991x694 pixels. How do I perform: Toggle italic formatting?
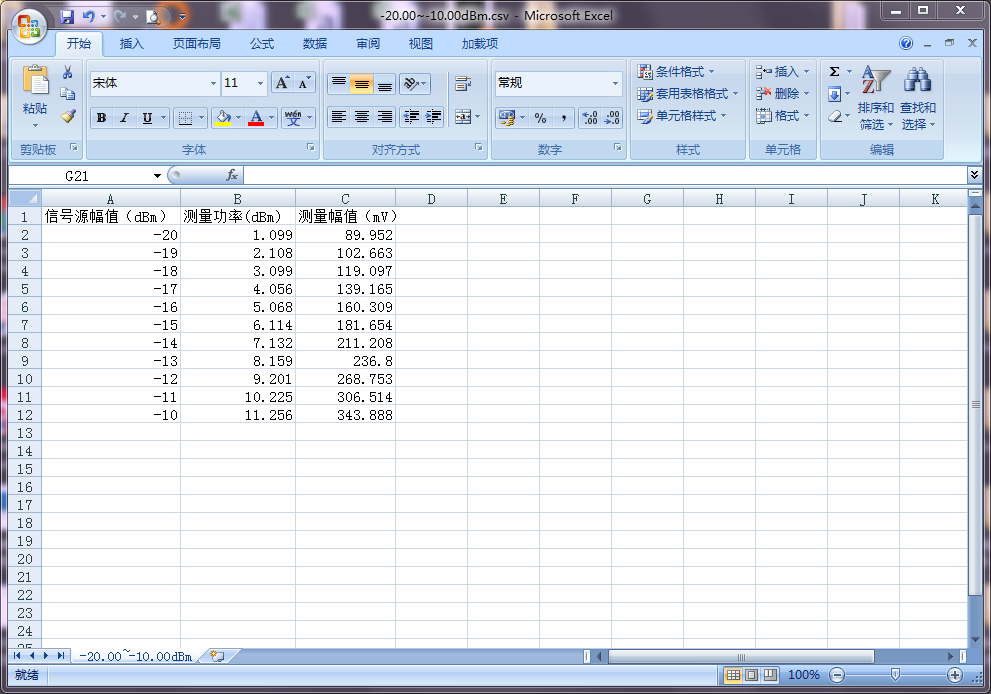coord(124,118)
